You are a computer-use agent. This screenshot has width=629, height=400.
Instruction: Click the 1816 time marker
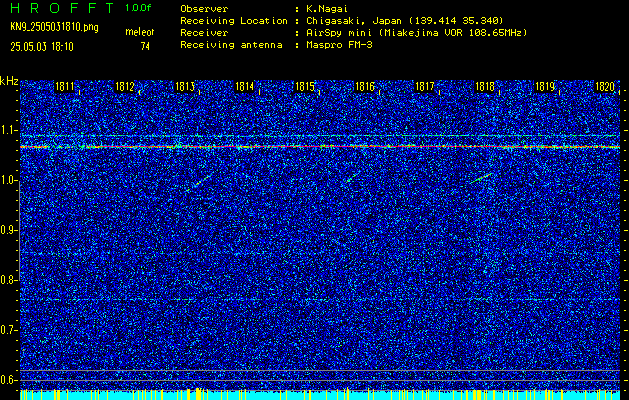pos(365,87)
